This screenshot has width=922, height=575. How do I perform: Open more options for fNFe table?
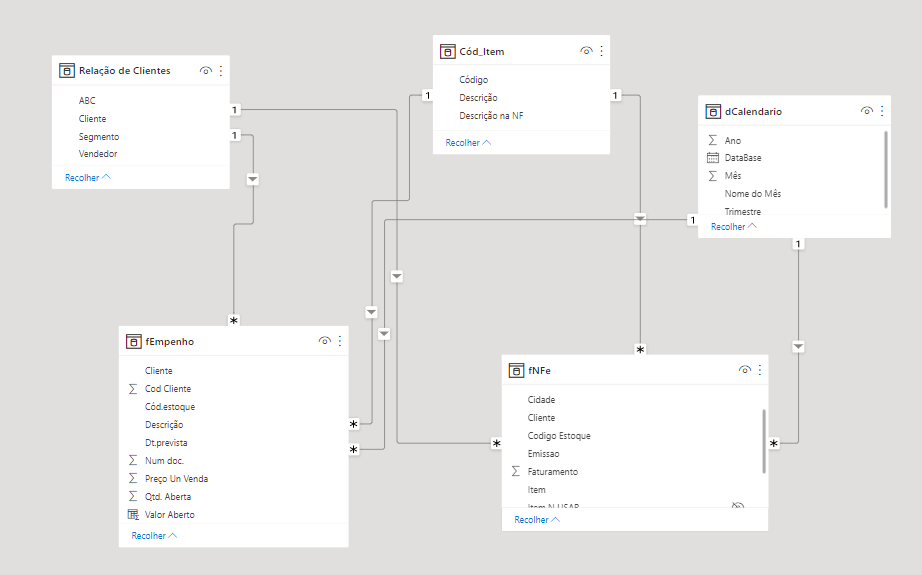[760, 369]
